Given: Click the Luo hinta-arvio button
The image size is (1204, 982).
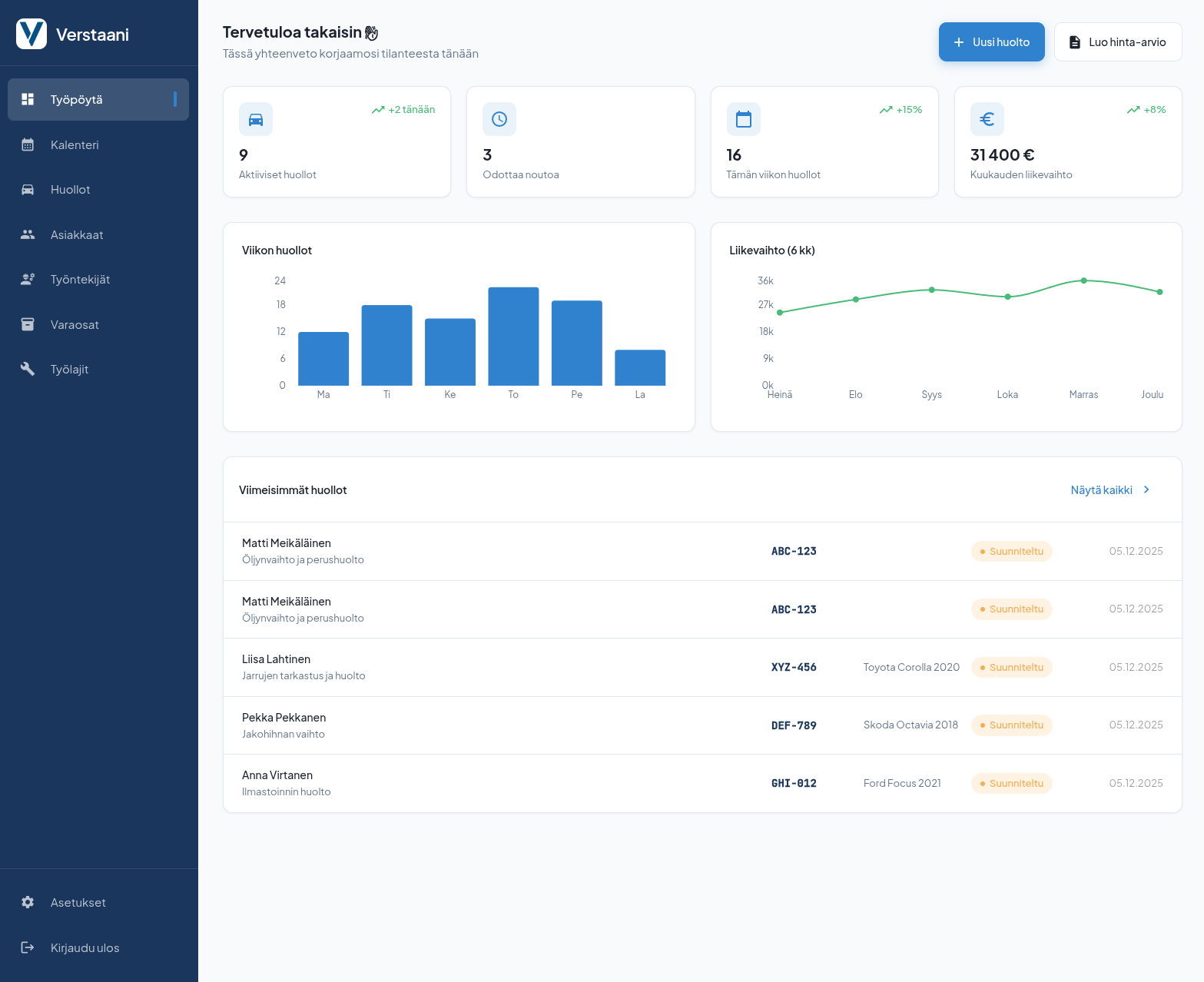Looking at the screenshot, I should point(1118,41).
